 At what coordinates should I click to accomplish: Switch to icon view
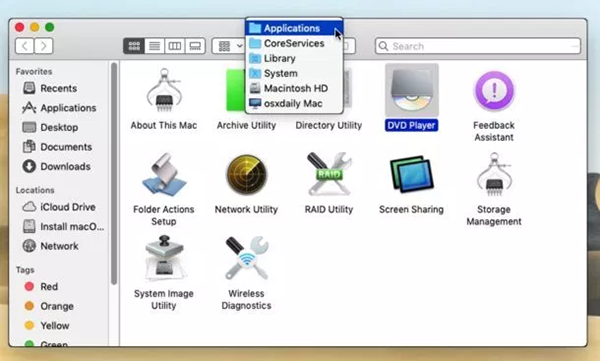pyautogui.click(x=134, y=46)
